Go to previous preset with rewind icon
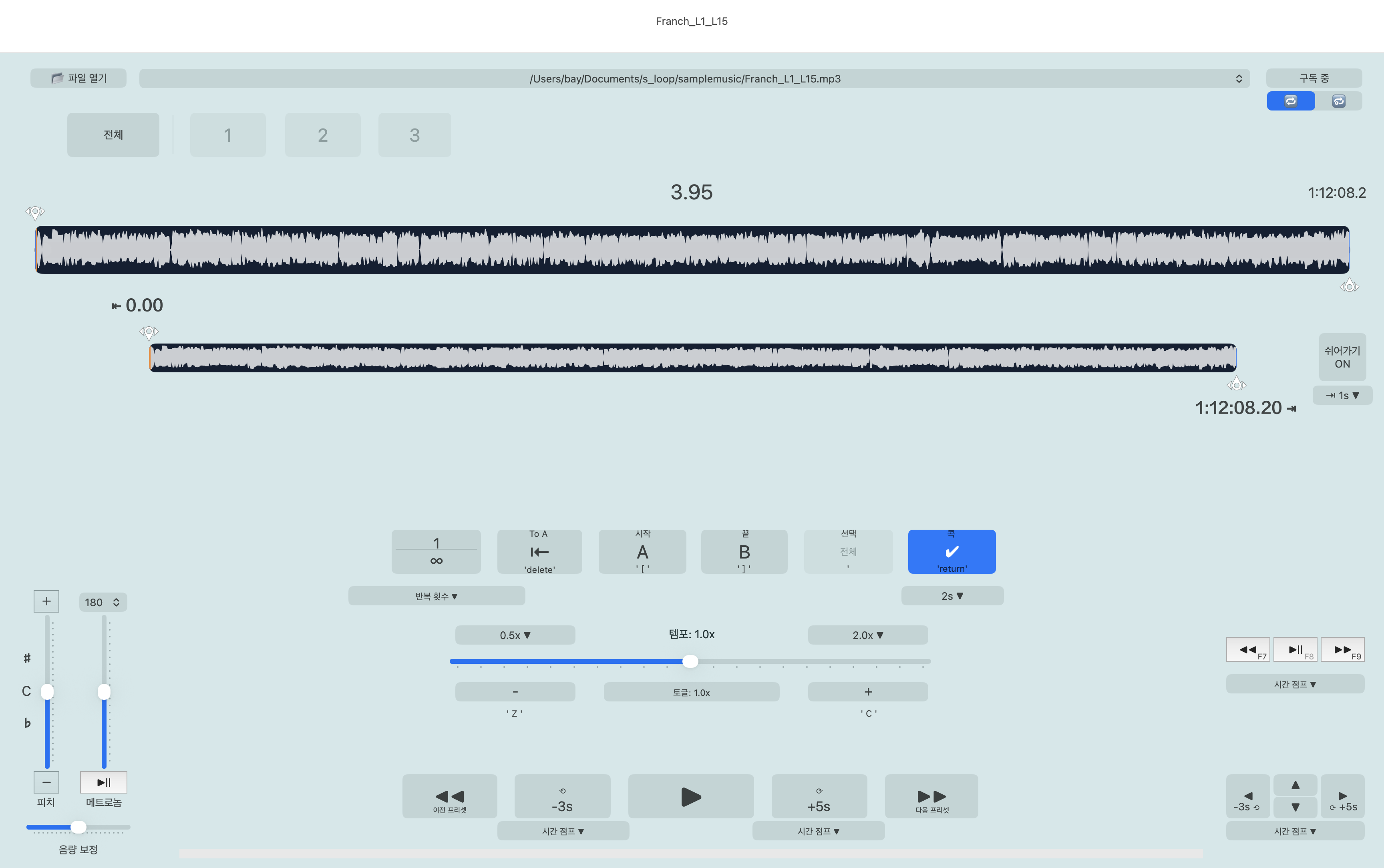Image resolution: width=1384 pixels, height=868 pixels. 449,796
